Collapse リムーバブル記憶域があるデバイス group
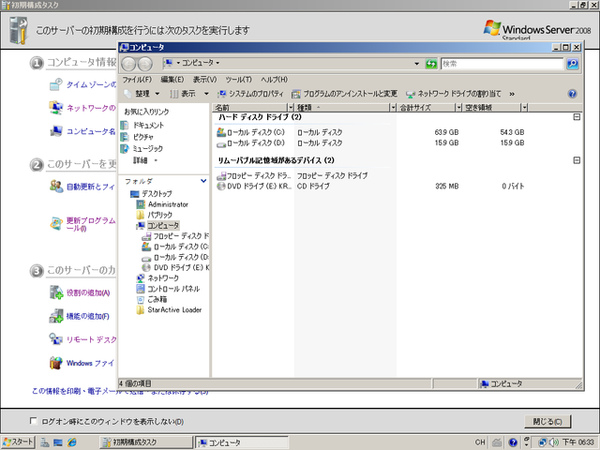 [576, 160]
